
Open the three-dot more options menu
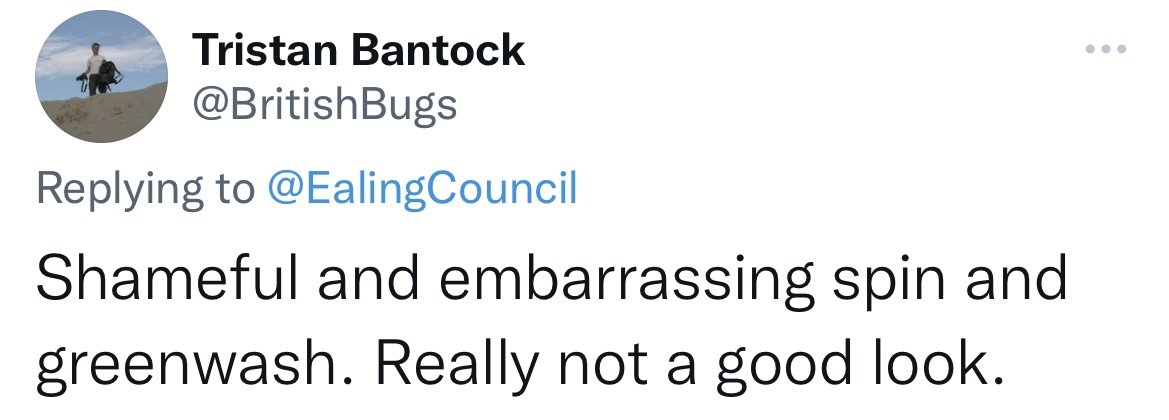pos(1106,49)
